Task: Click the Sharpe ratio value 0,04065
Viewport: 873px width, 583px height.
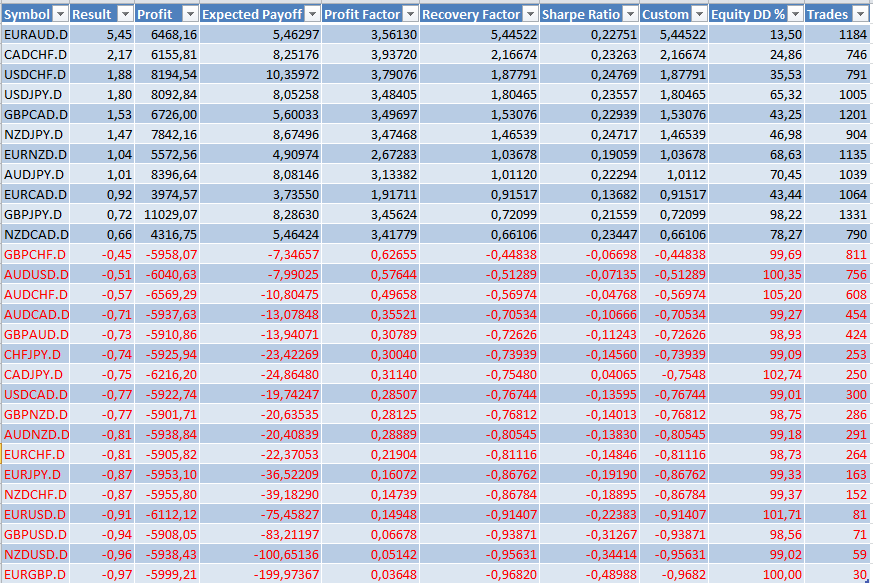Action: tap(614, 375)
